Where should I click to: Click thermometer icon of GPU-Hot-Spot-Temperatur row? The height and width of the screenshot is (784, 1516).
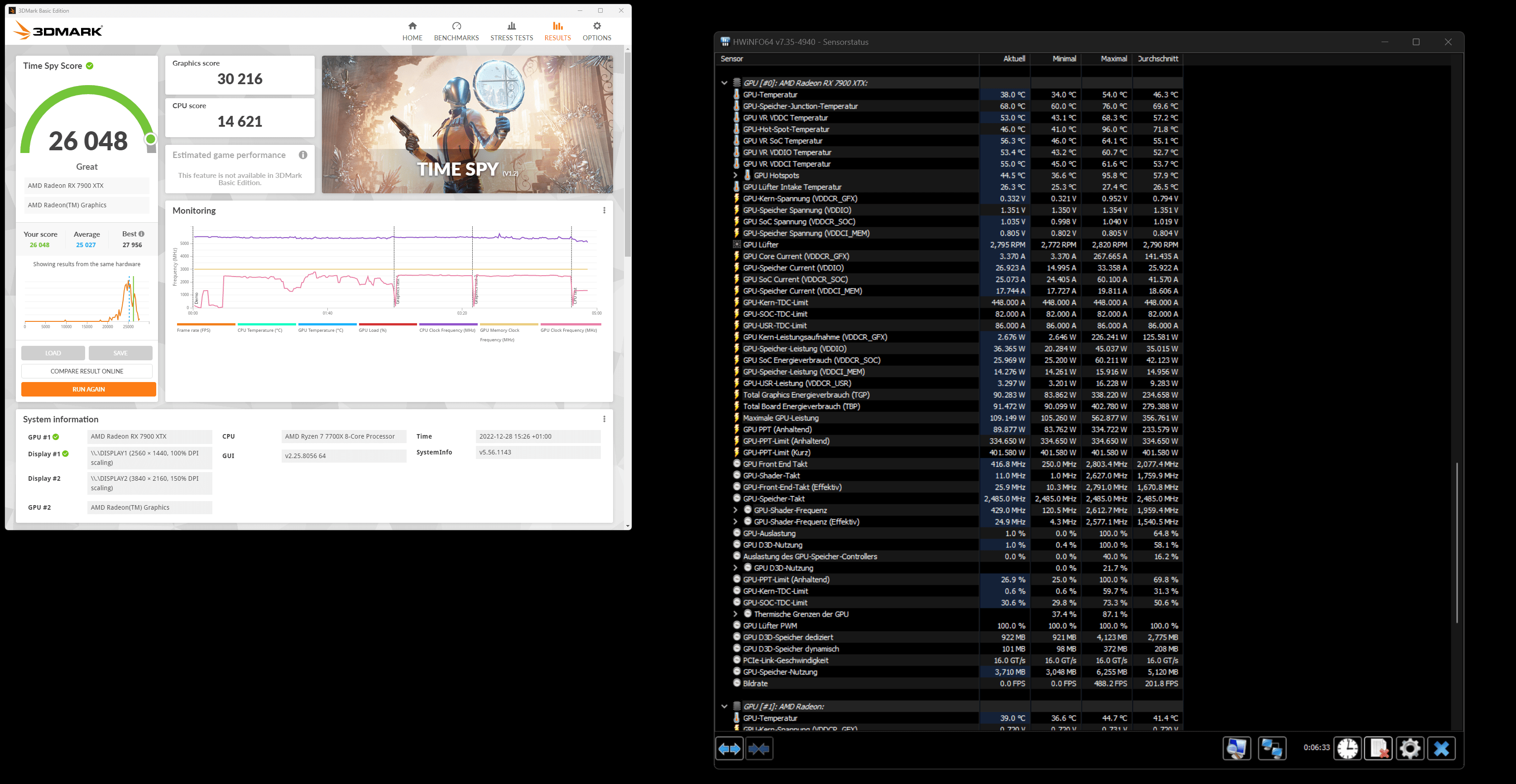[736, 129]
